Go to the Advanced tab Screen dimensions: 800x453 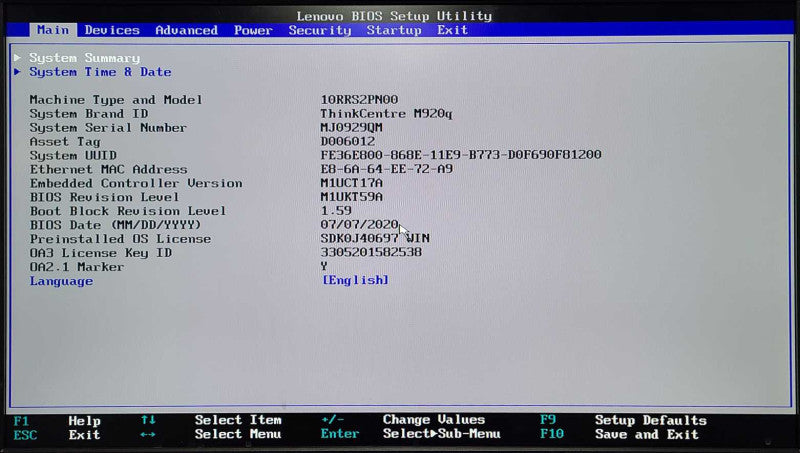pos(186,30)
